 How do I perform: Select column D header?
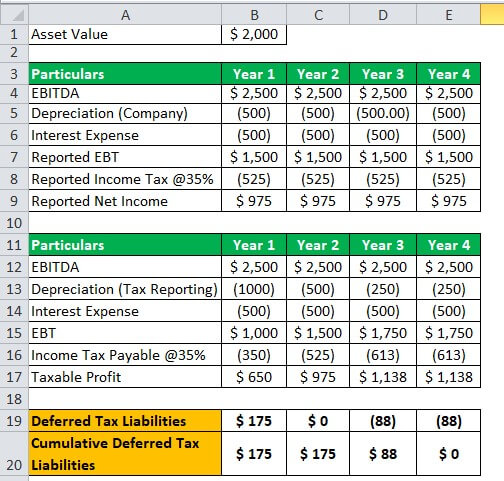383,14
